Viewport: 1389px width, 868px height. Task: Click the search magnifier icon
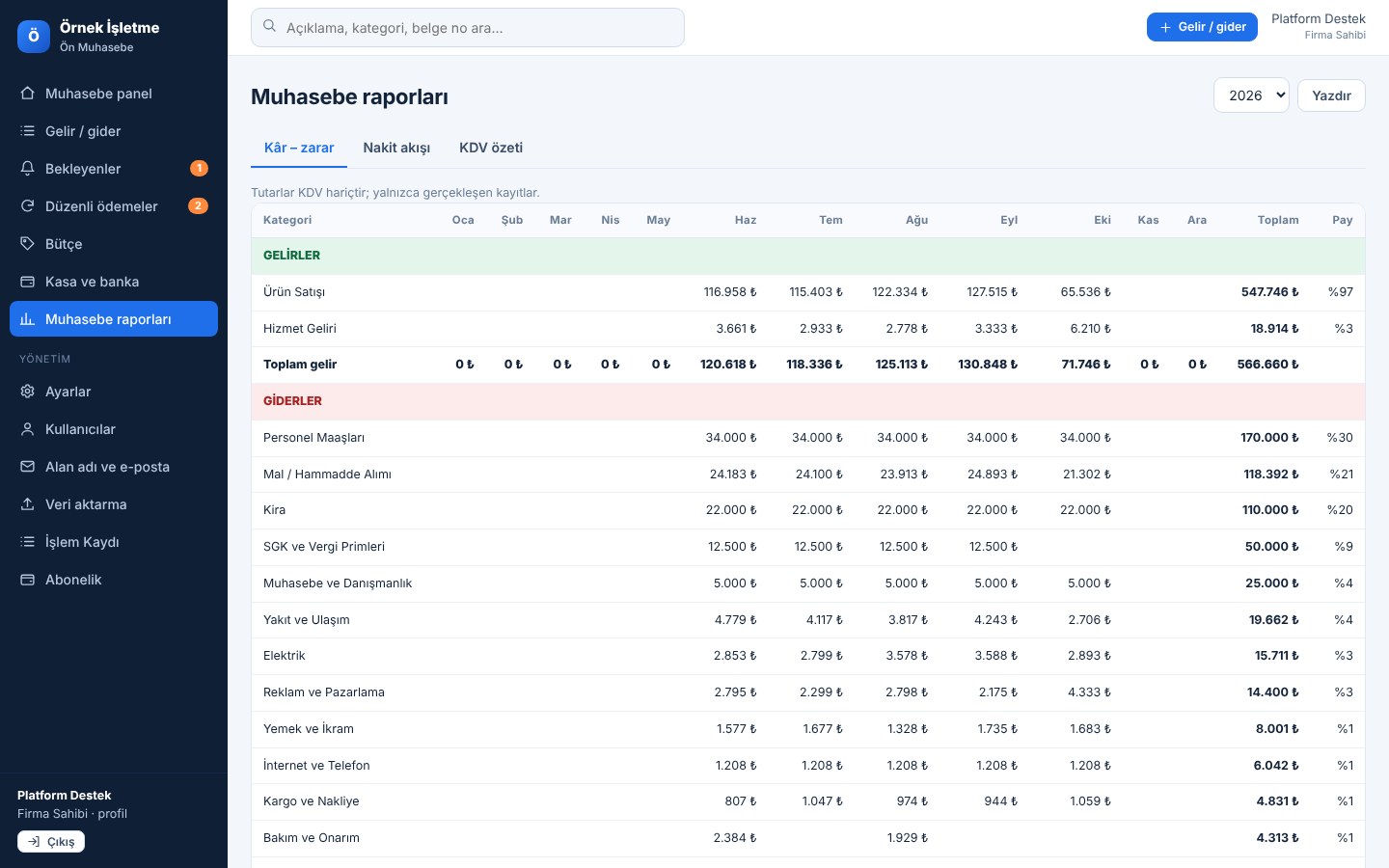(x=269, y=27)
